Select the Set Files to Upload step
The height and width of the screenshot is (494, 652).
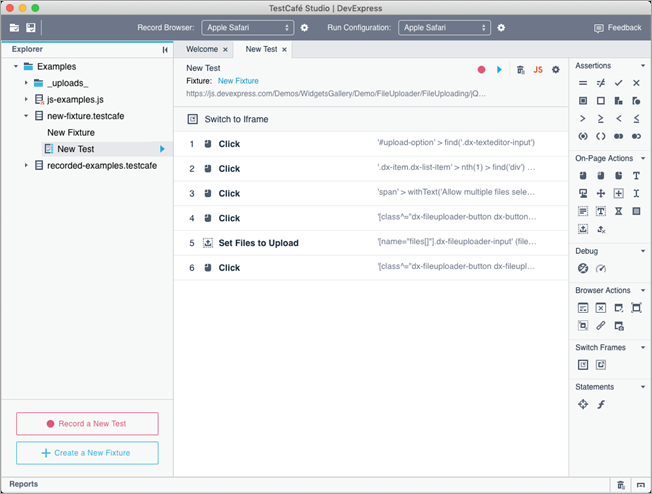pos(259,243)
